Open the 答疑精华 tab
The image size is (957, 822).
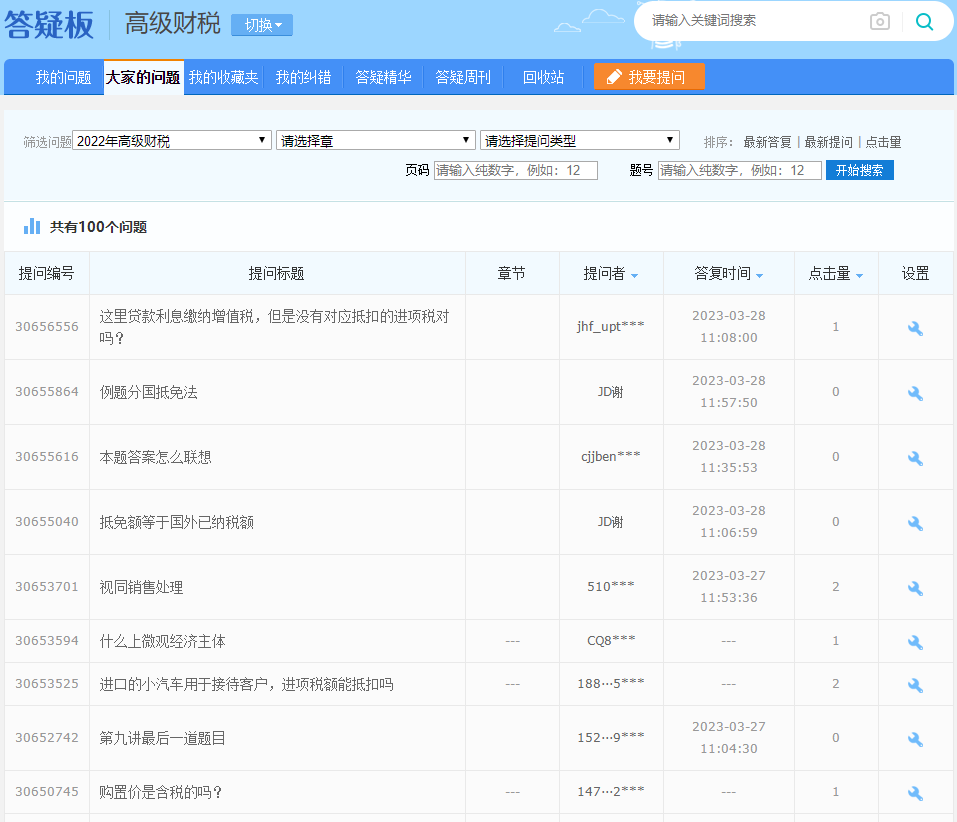click(x=383, y=77)
